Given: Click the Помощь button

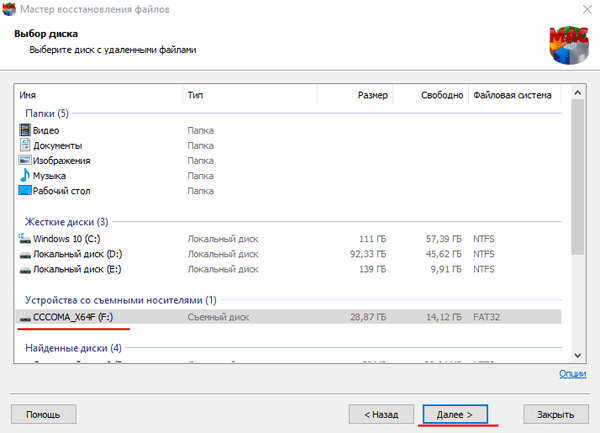Looking at the screenshot, I should click(x=44, y=414).
